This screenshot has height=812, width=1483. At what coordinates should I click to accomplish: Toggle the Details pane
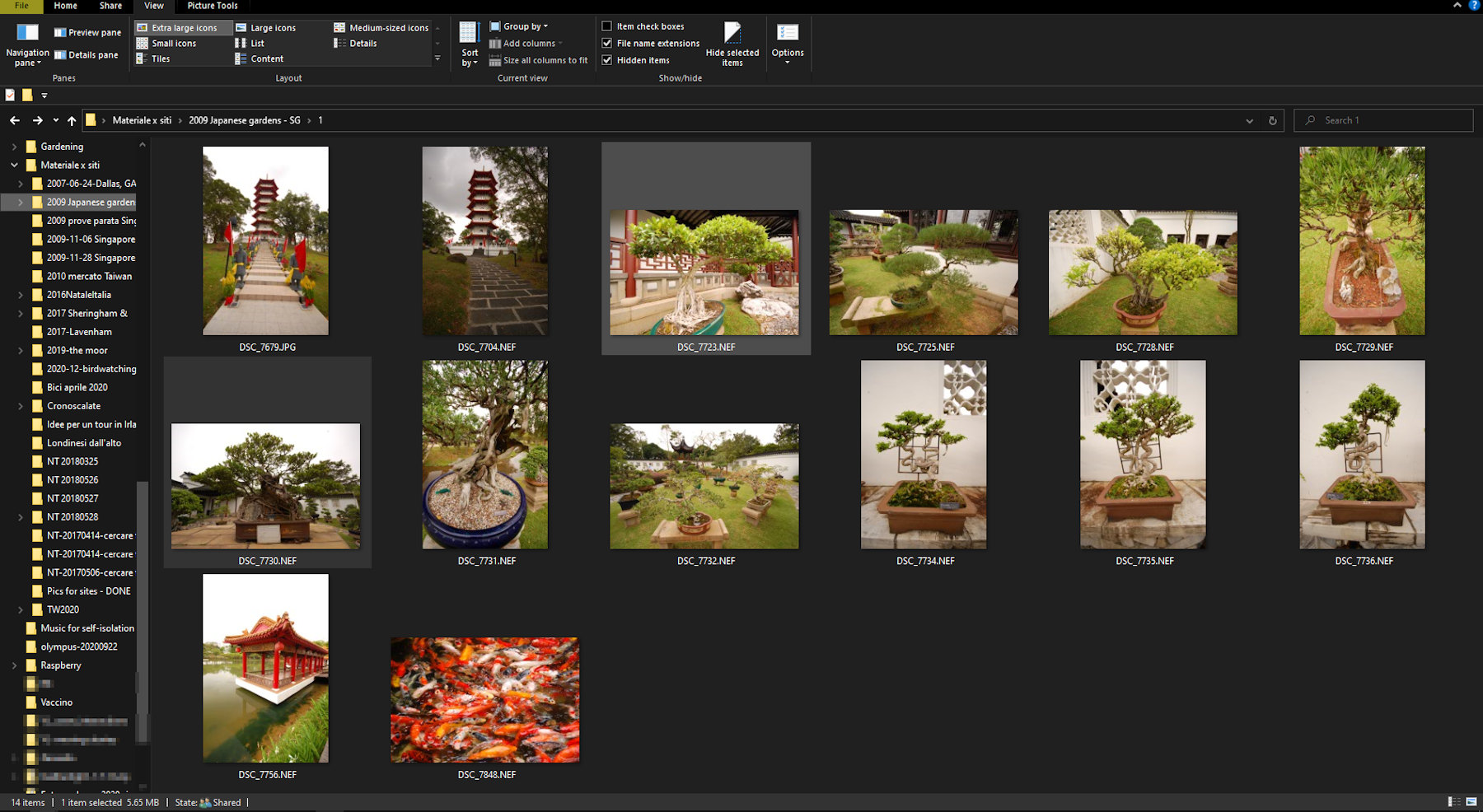(x=87, y=55)
